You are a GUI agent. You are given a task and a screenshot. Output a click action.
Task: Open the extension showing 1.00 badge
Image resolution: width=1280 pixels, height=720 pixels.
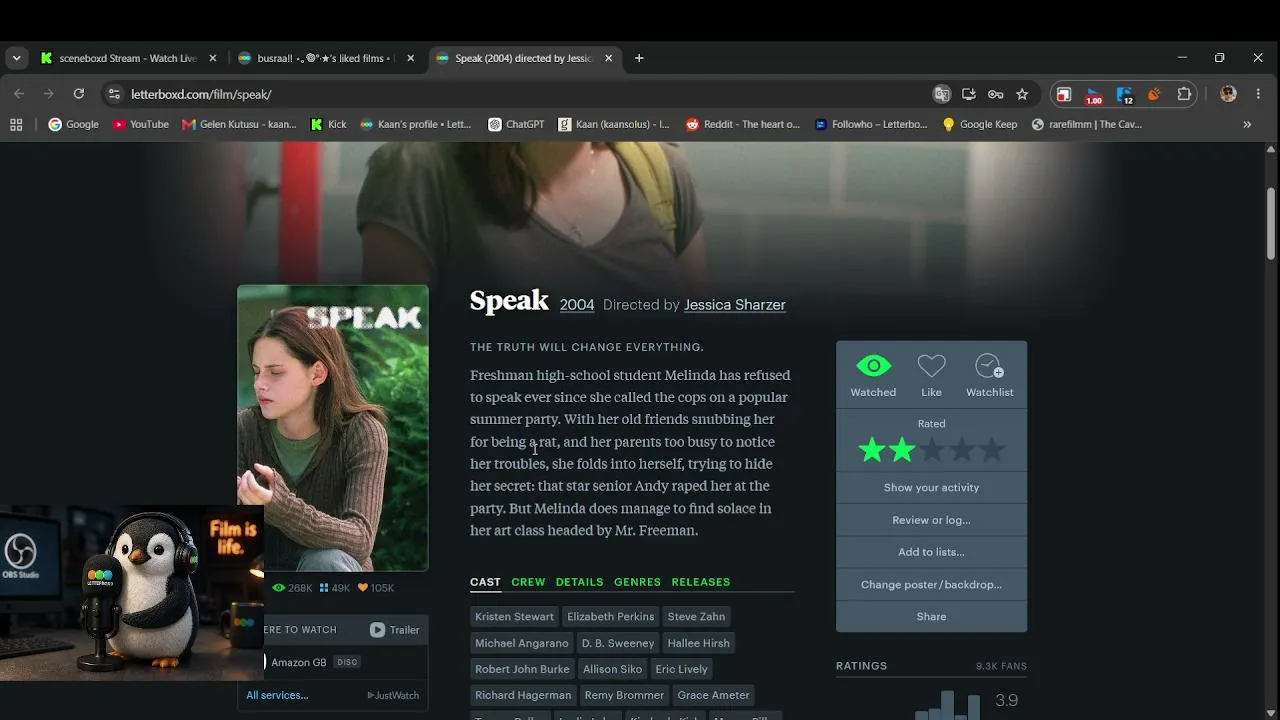pyautogui.click(x=1094, y=95)
